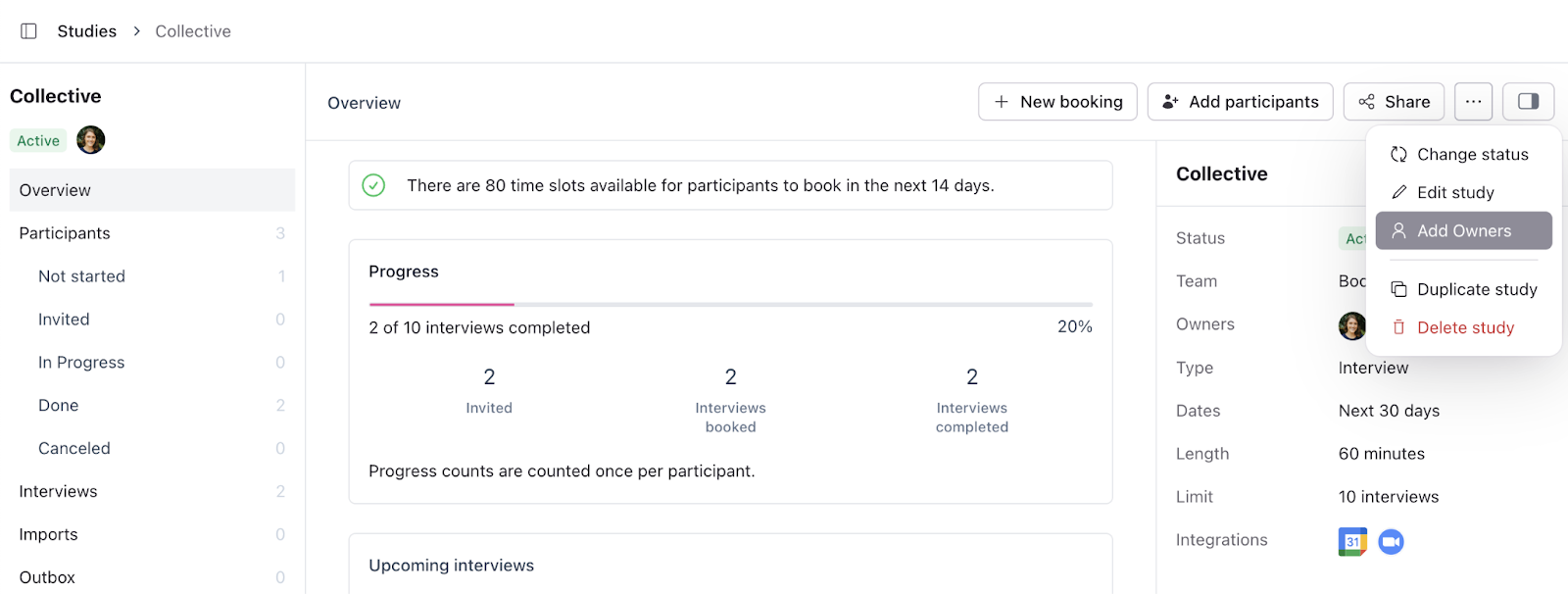Open the three-dot more options menu

pyautogui.click(x=1473, y=102)
